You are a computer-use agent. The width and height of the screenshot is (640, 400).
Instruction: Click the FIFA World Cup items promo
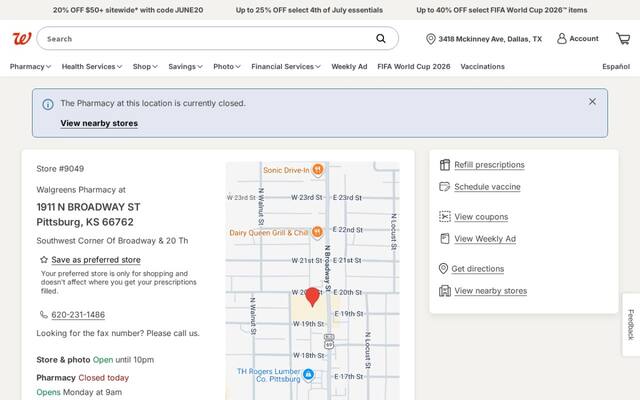tap(502, 10)
